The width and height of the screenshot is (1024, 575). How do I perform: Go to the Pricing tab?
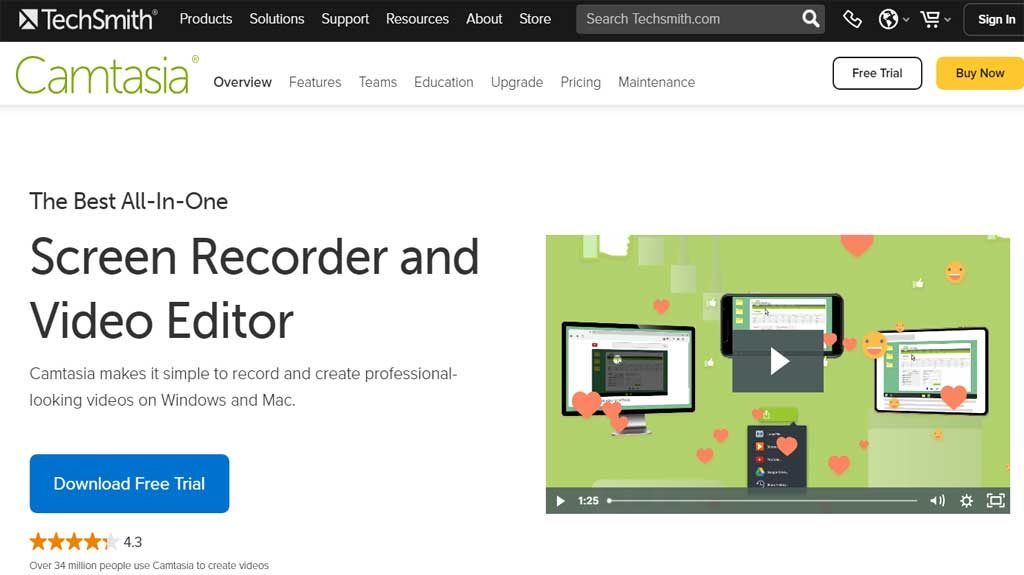tap(580, 82)
